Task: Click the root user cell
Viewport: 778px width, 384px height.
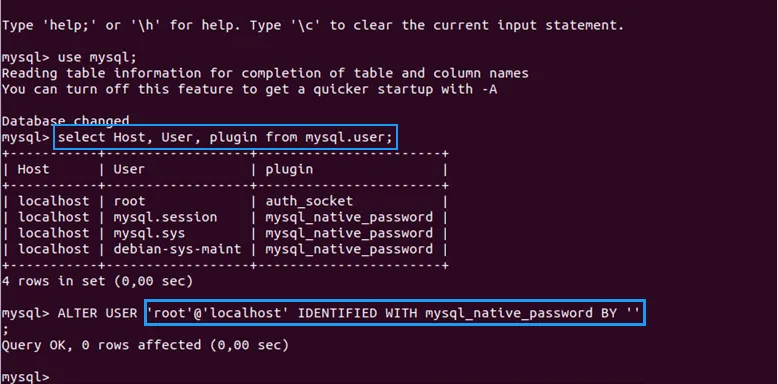Action: coord(129,201)
